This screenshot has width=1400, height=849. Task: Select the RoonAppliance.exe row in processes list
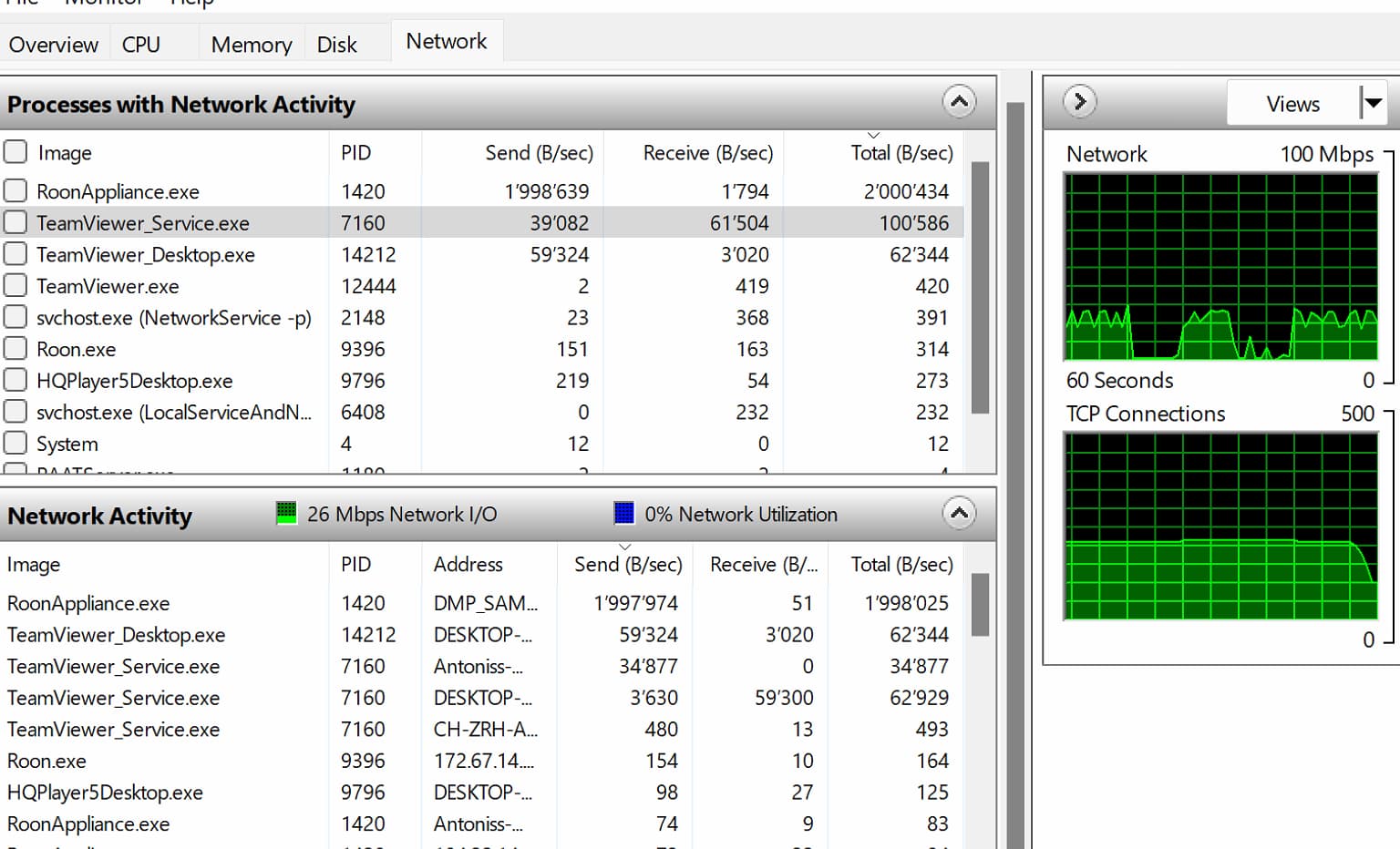tap(481, 191)
